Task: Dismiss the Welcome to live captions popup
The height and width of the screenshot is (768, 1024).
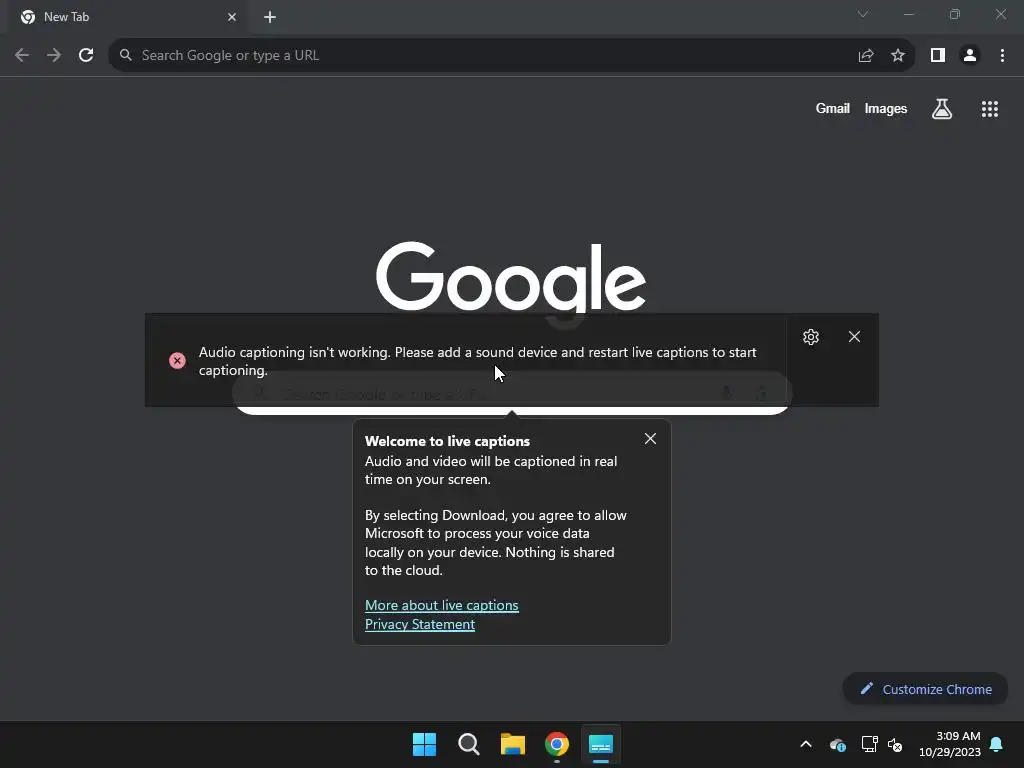Action: [x=650, y=439]
